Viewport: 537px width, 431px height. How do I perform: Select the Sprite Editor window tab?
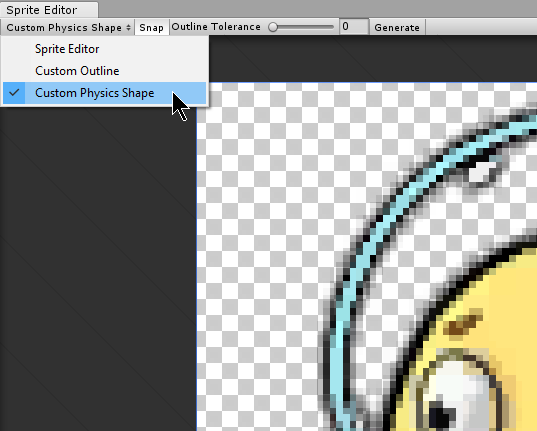click(x=49, y=10)
